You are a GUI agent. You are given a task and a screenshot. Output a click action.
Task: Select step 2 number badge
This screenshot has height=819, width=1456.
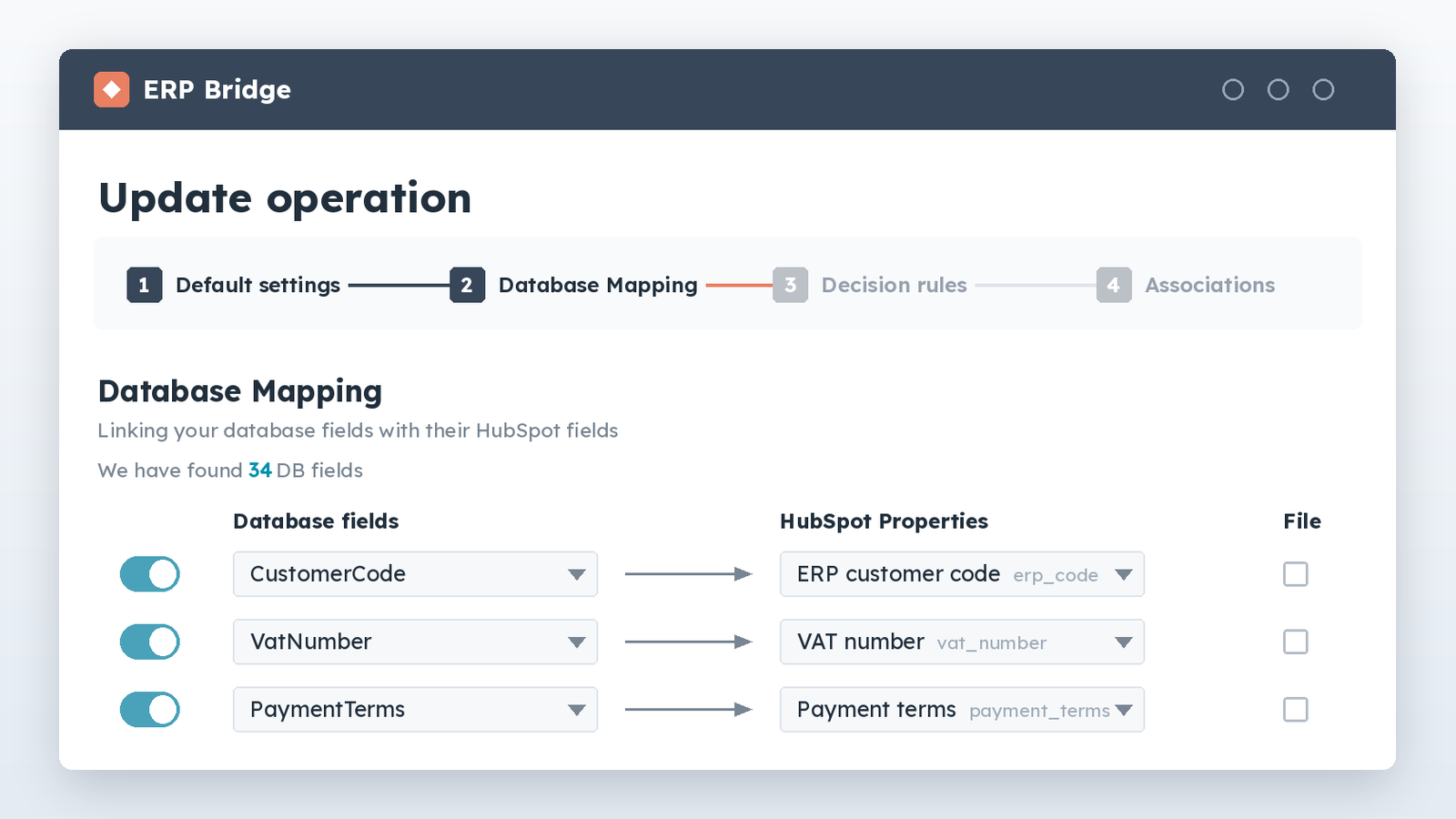click(467, 285)
